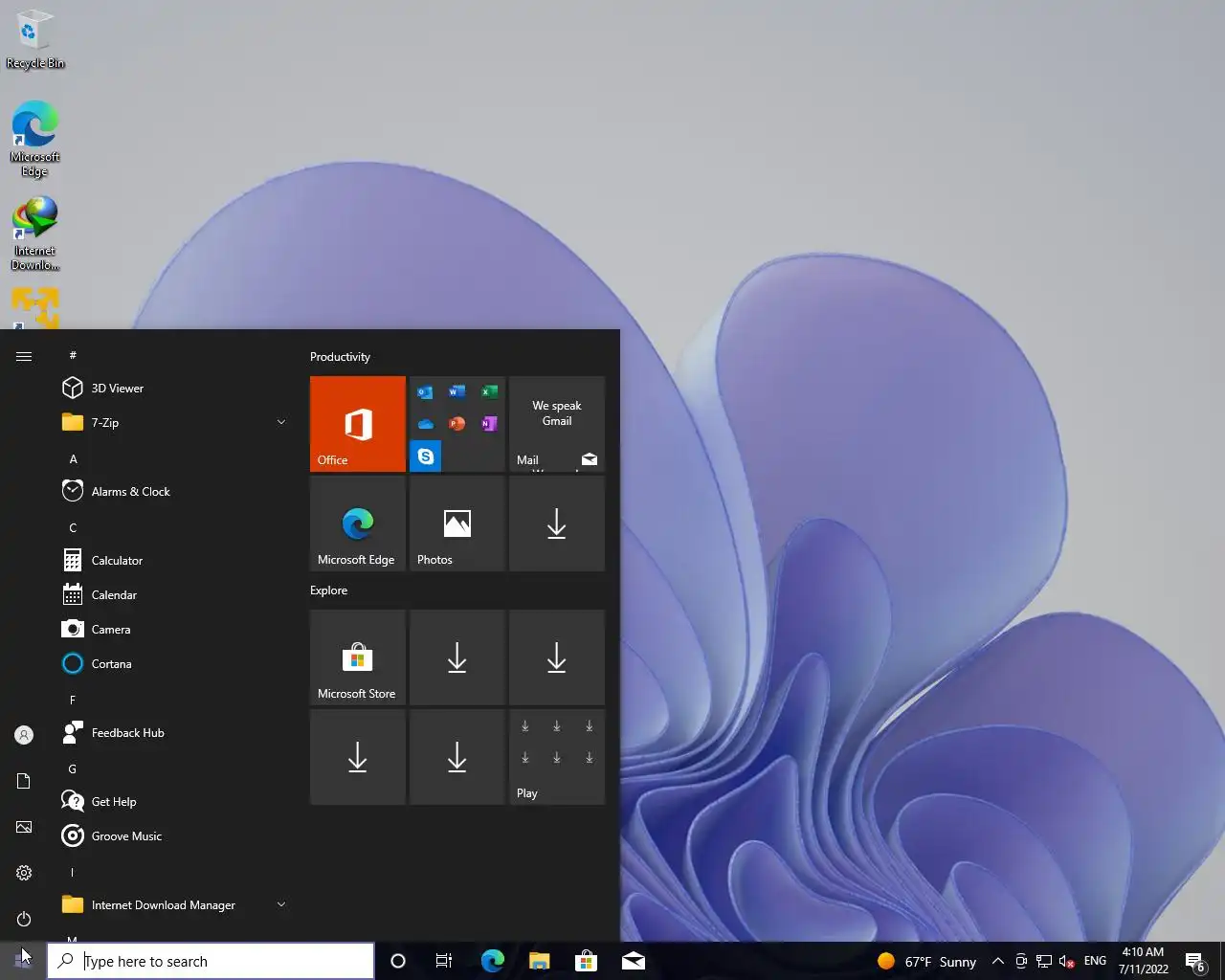
Task: Open 3D Viewer from the app list
Action: point(172,388)
